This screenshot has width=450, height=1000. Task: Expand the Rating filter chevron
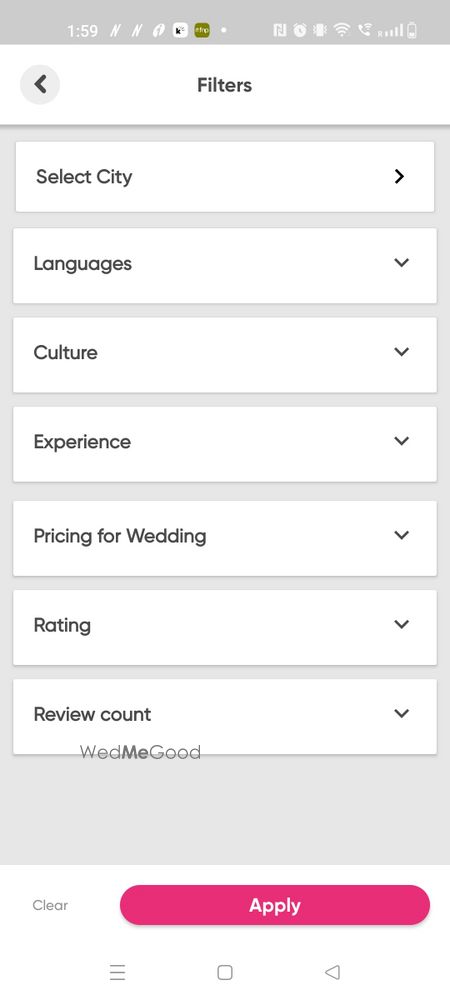click(401, 624)
